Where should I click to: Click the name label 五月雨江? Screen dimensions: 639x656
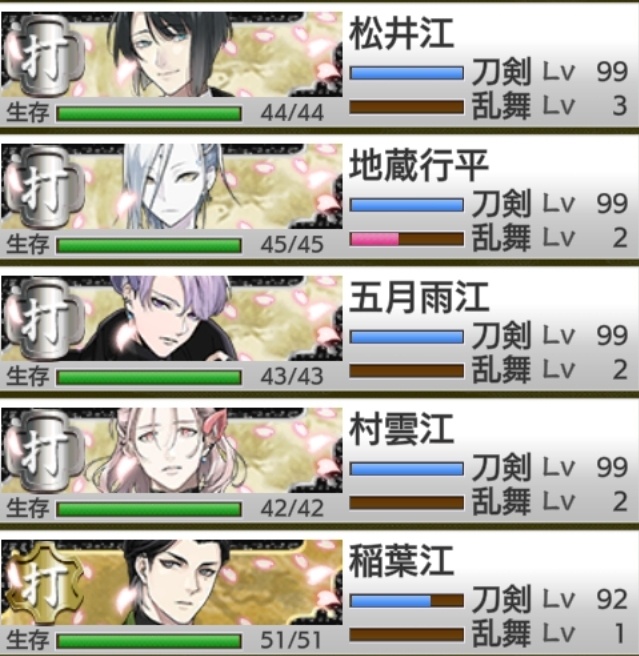pos(419,297)
